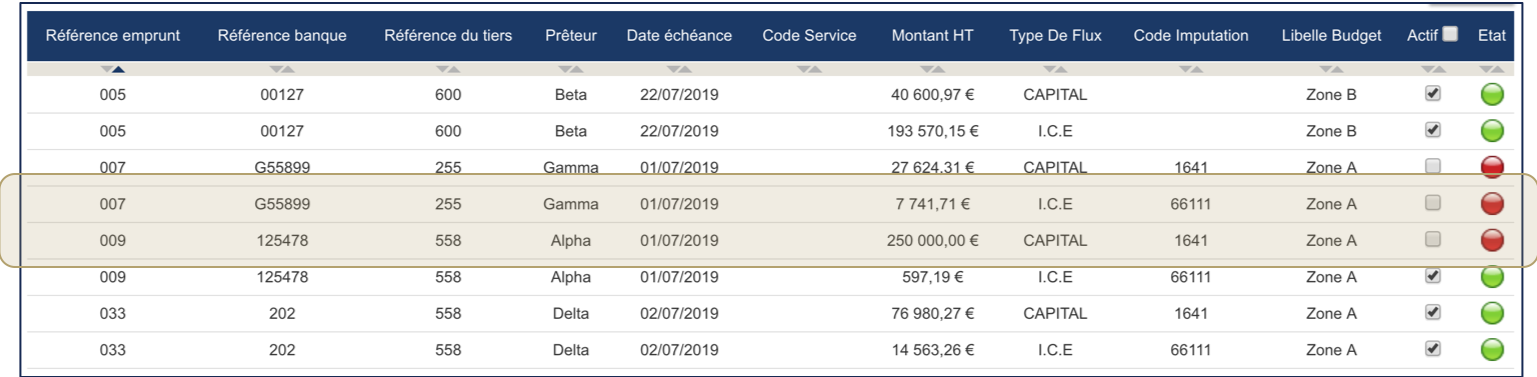Click Alpha in the 250 000,00 € row
Image resolution: width=1537 pixels, height=377 pixels.
pyautogui.click(x=571, y=240)
